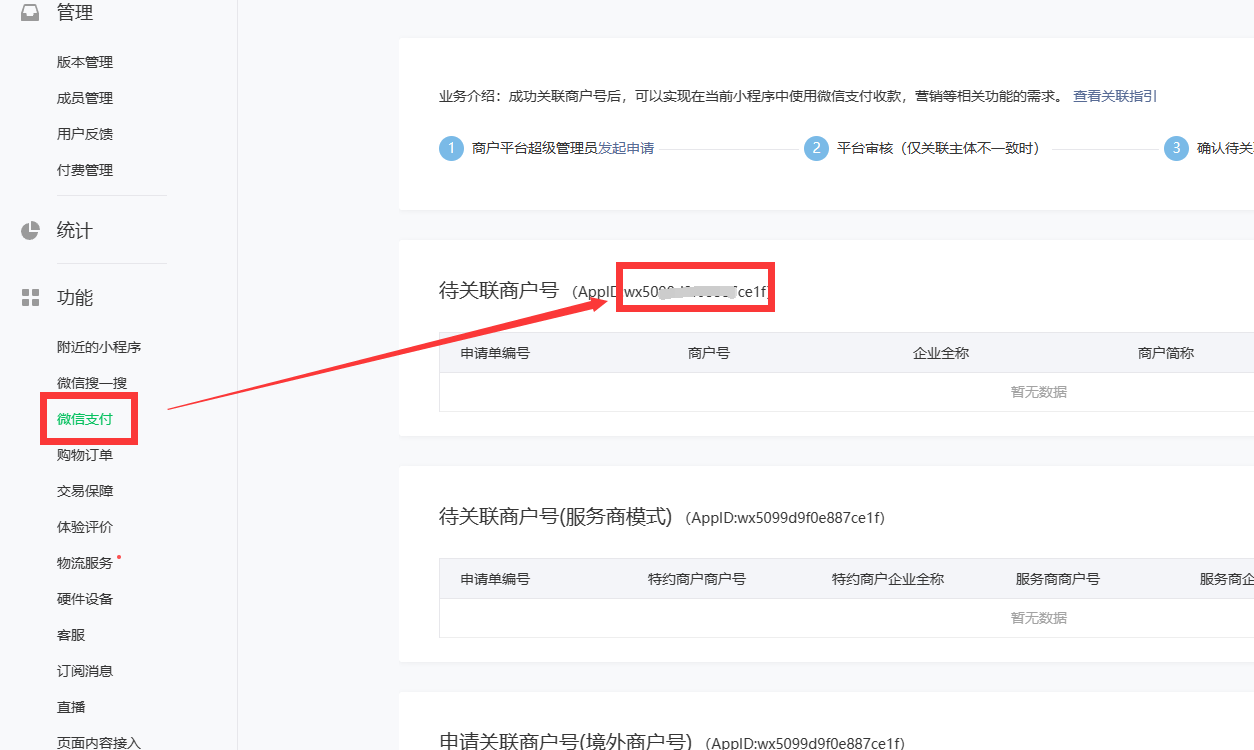The height and width of the screenshot is (750, 1254).
Task: Open 付费管理 menu item
Action: click(85, 170)
